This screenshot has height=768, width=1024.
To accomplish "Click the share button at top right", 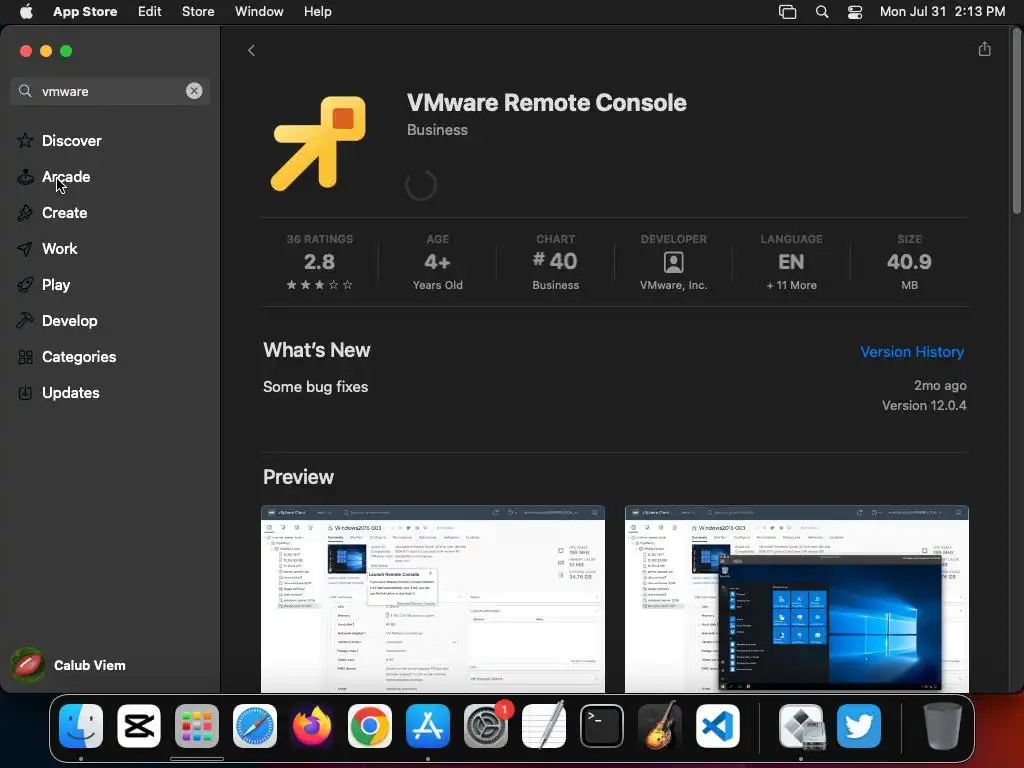I will pyautogui.click(x=985, y=50).
